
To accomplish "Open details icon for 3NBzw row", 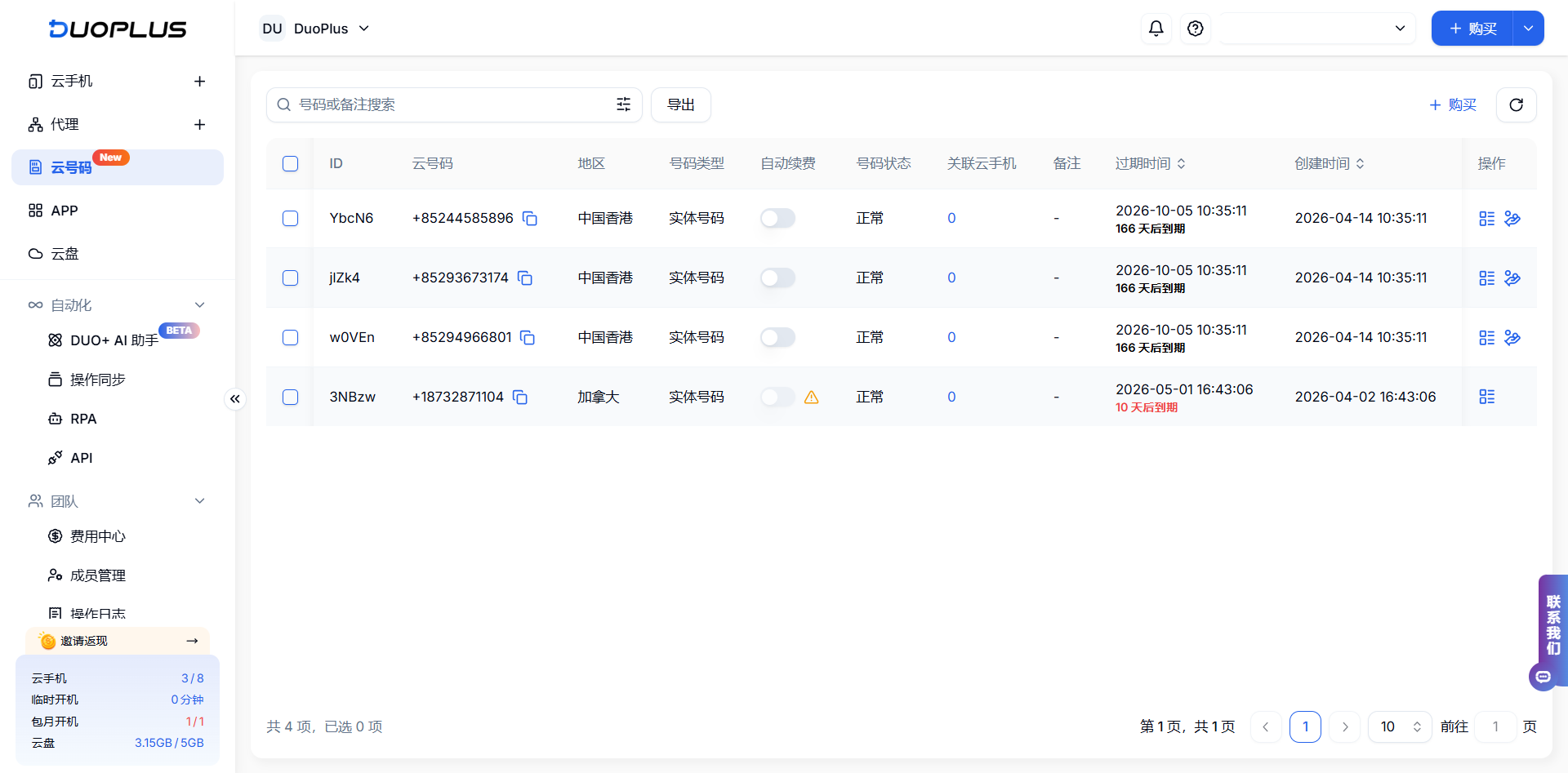I will tap(1486, 397).
